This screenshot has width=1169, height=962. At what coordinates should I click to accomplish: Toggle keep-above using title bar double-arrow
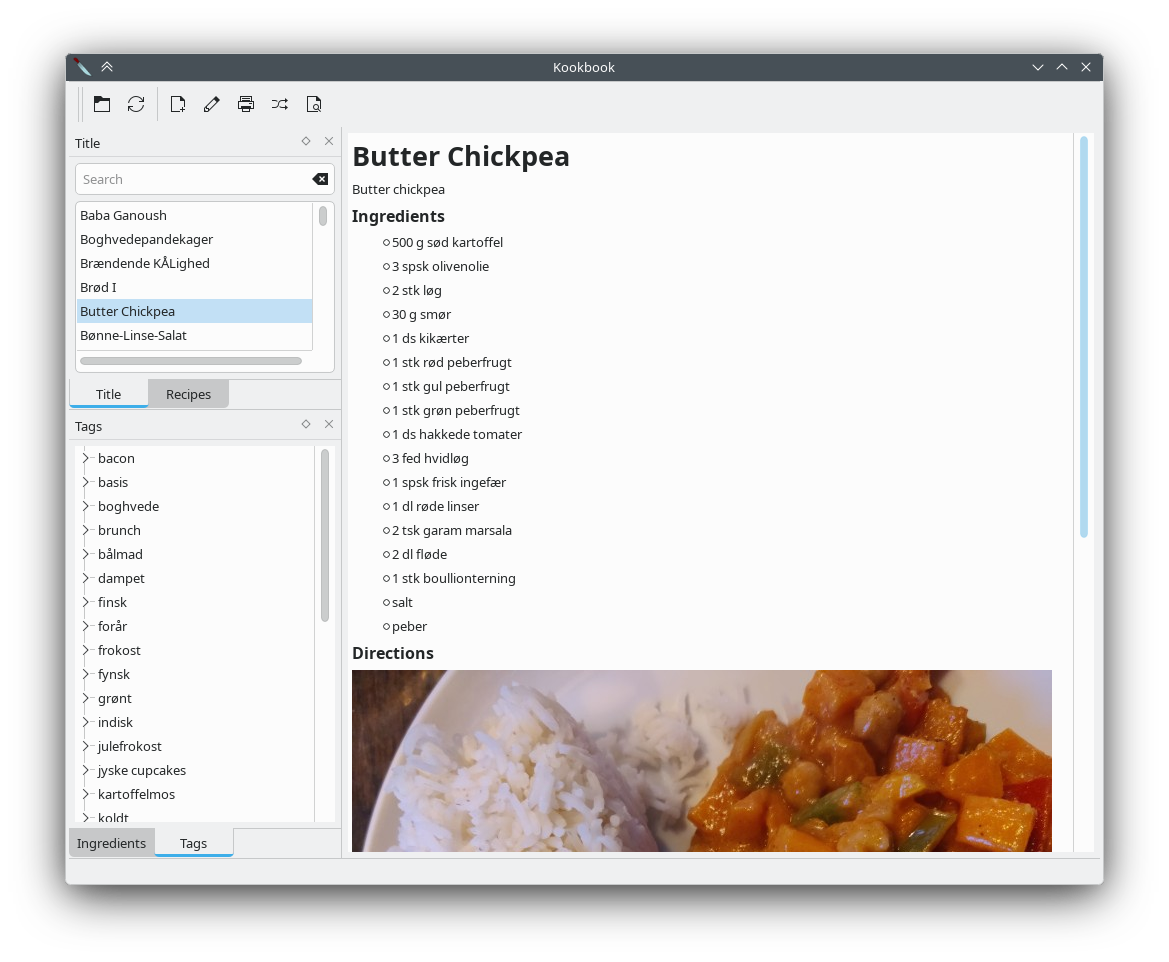[107, 67]
